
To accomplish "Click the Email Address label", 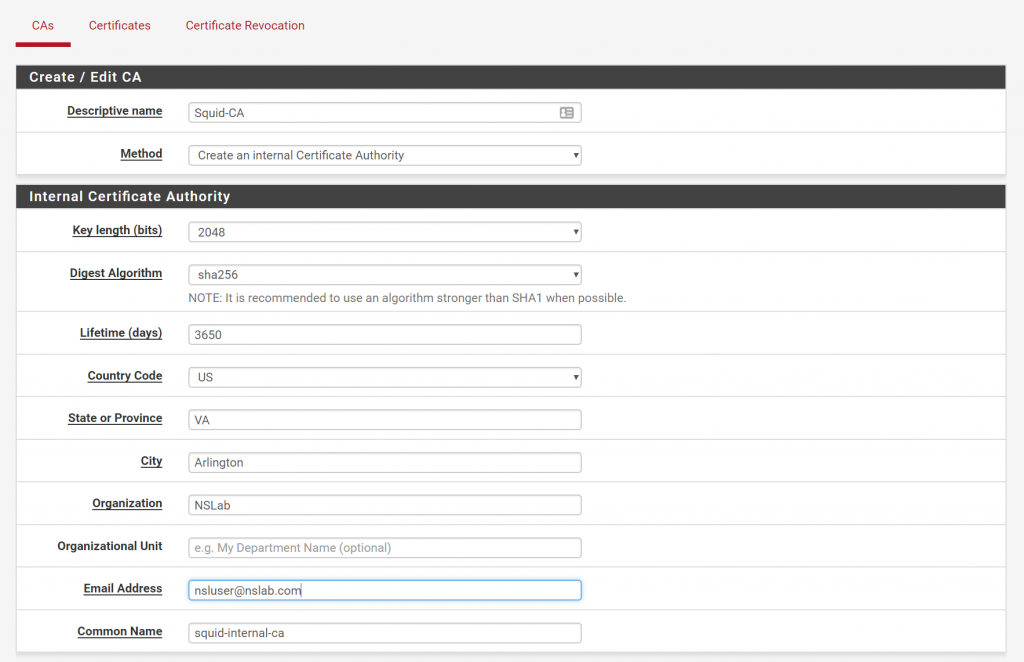I will 123,588.
